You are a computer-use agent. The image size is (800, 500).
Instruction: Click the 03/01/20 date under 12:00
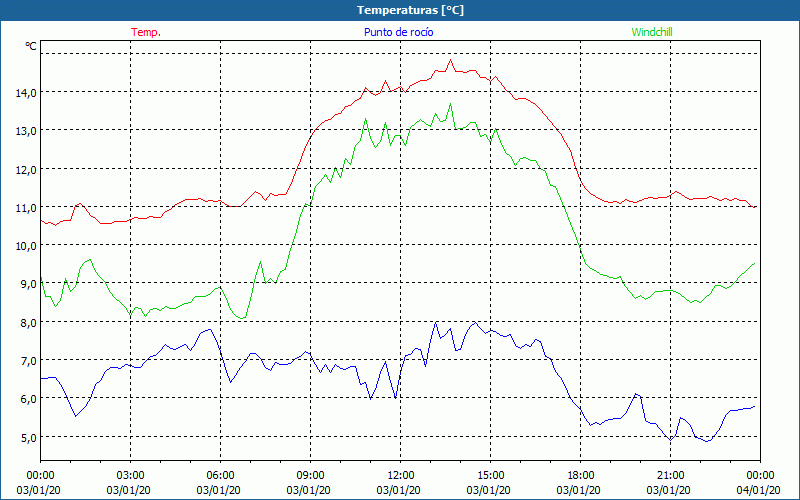(398, 490)
